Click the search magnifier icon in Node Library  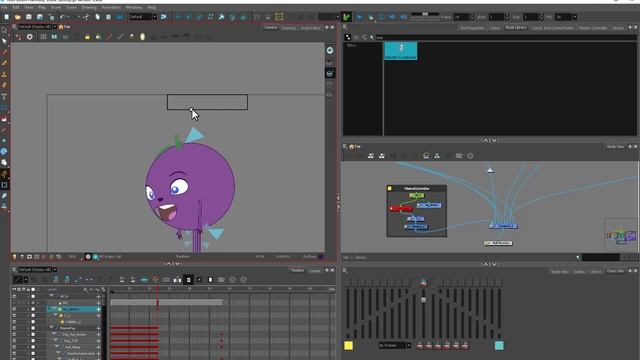coord(372,37)
